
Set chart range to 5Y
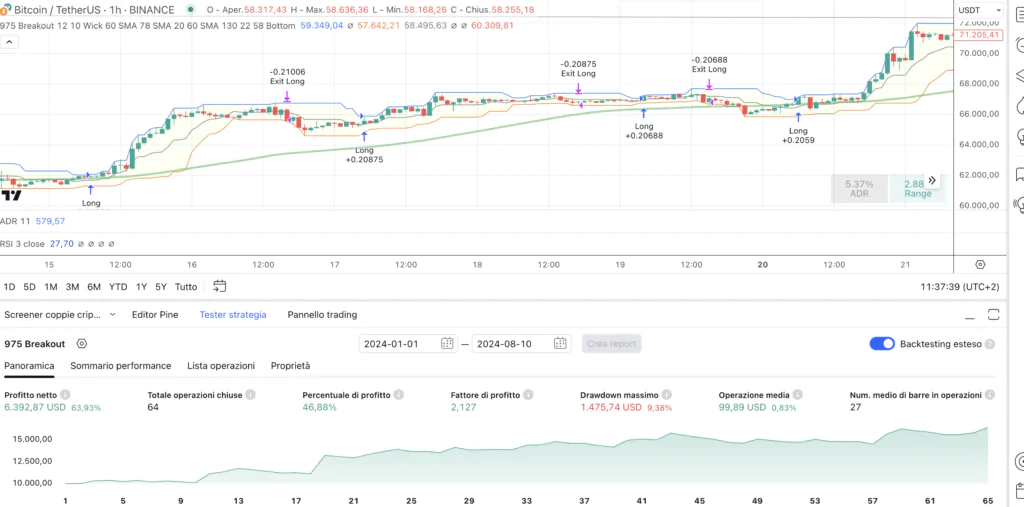pos(161,287)
